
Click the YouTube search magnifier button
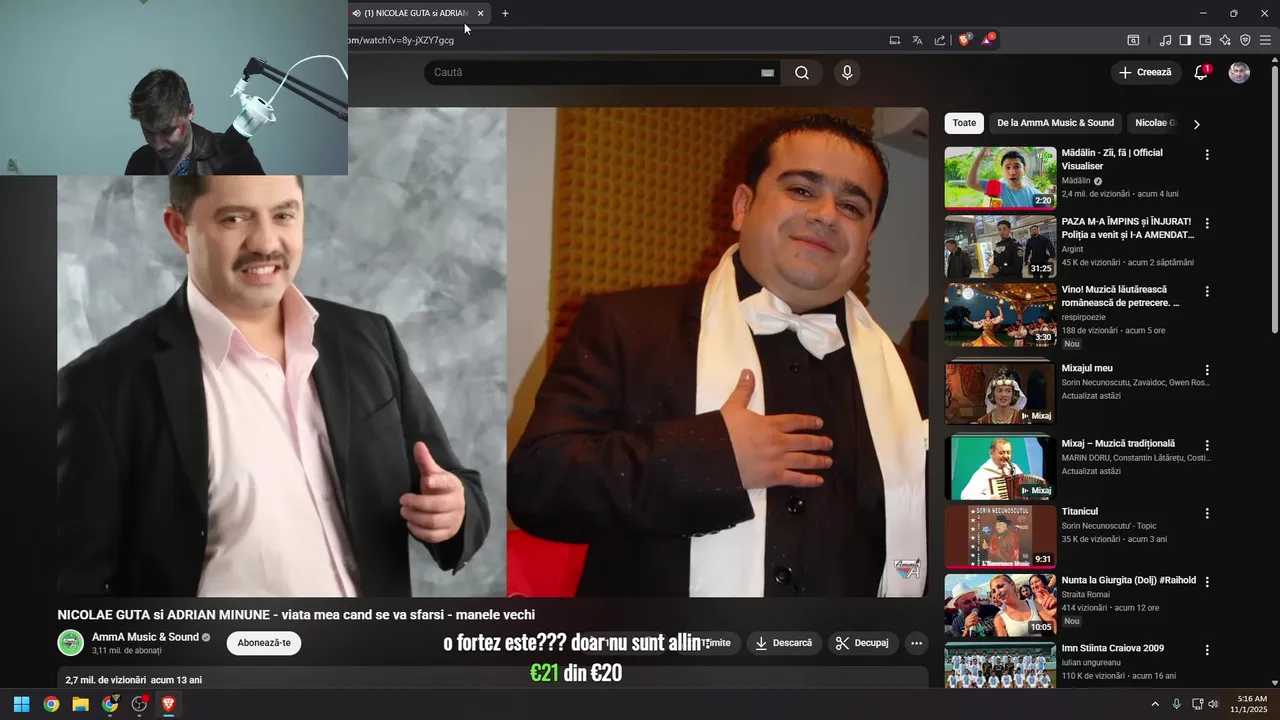(802, 72)
